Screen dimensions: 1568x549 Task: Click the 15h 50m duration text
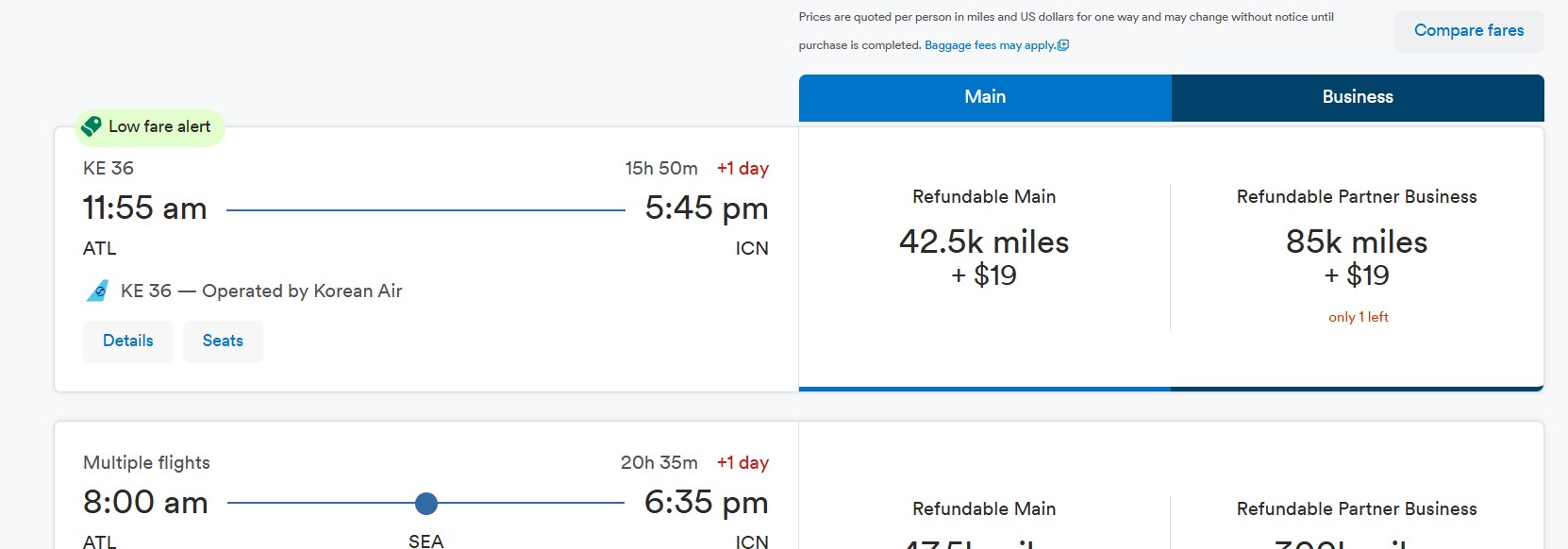[661, 169]
